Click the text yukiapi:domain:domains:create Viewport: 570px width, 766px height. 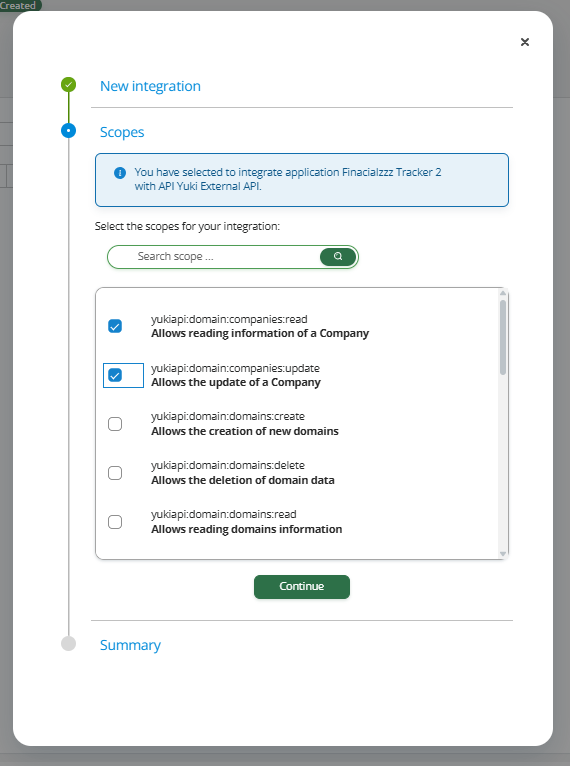click(x=228, y=416)
